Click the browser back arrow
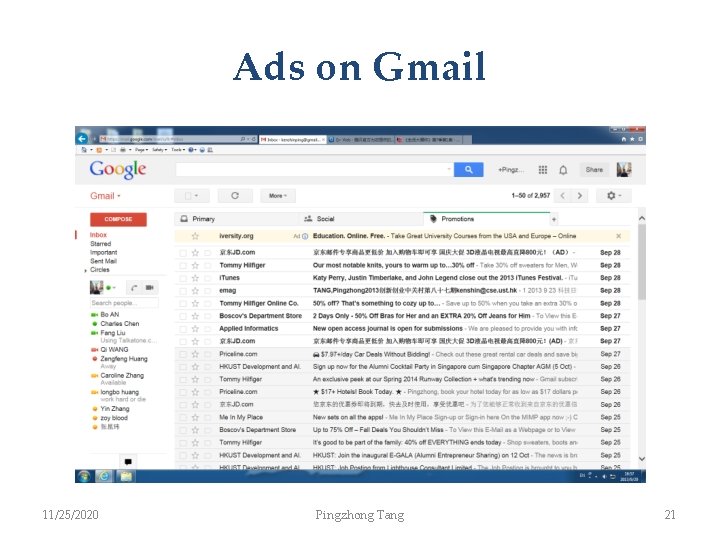 pos(82,138)
